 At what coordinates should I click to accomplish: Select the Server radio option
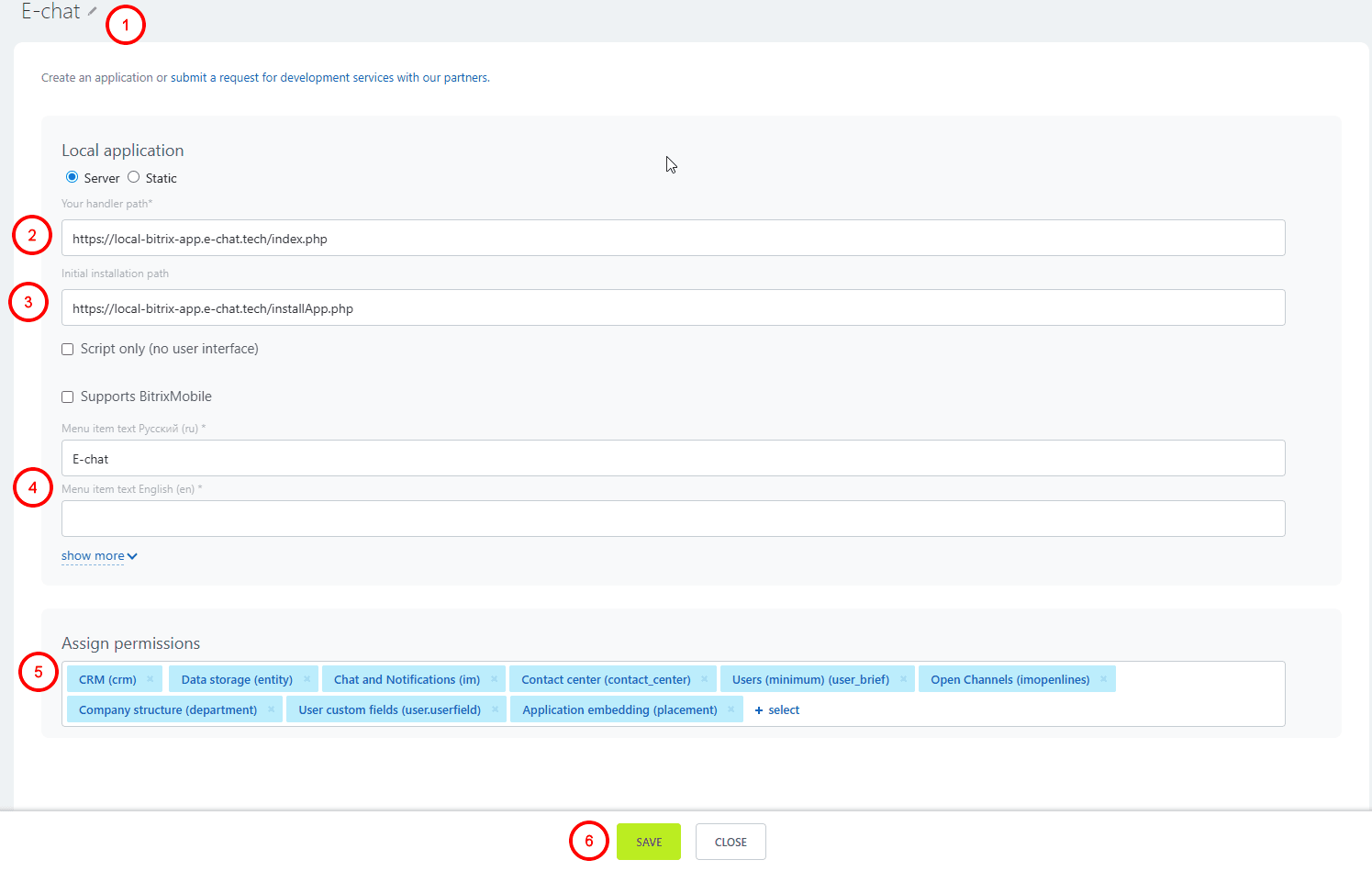[x=72, y=177]
